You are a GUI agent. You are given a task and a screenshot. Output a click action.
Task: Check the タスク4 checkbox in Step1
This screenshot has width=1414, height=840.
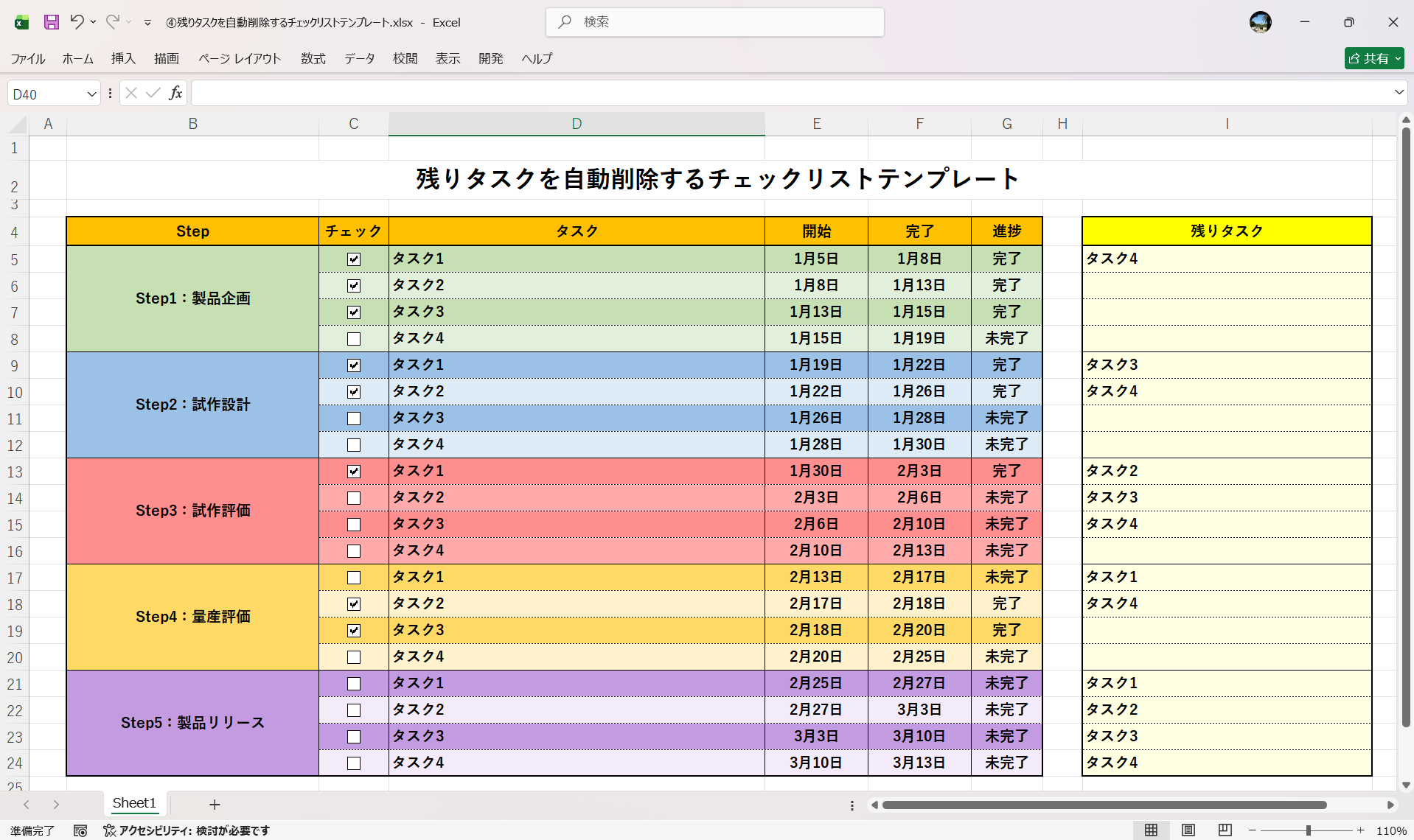[354, 338]
